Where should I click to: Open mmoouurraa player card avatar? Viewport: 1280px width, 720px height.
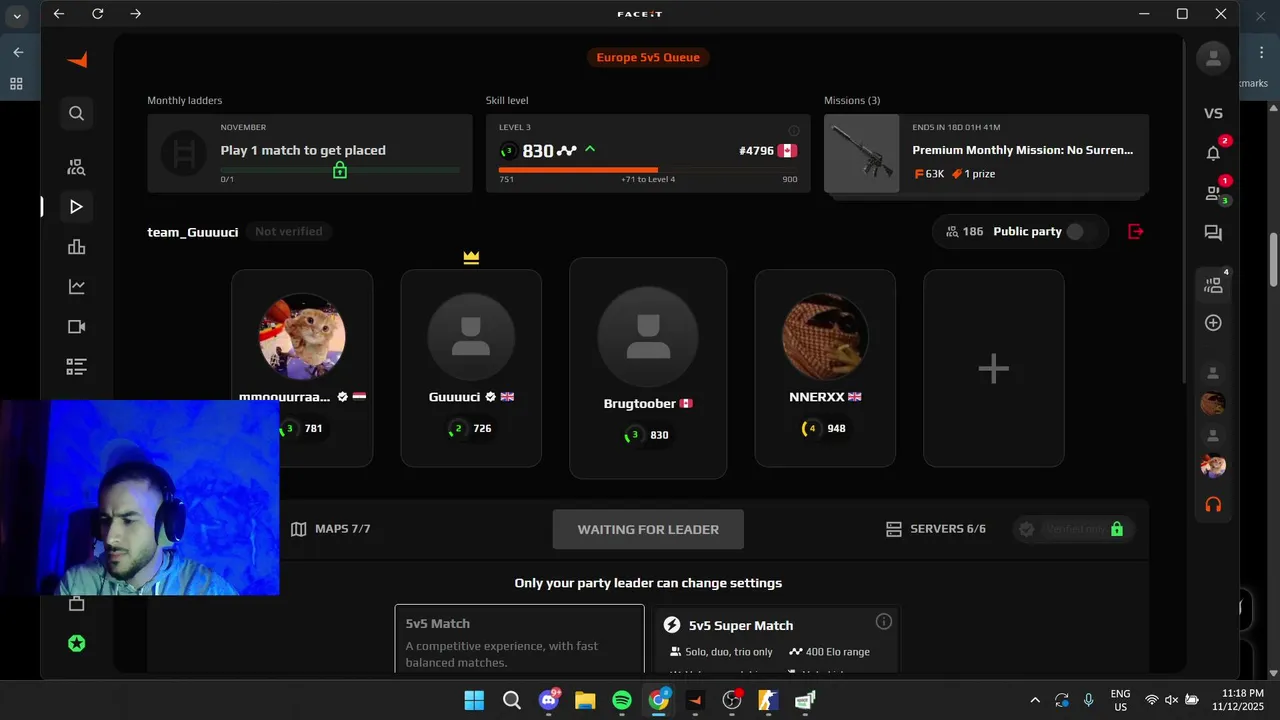(302, 337)
